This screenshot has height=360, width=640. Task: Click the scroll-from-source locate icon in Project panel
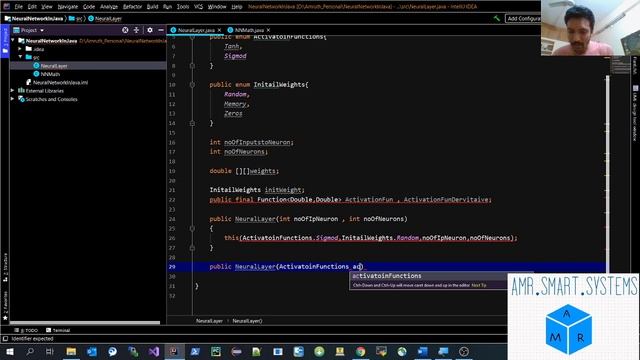point(125,30)
